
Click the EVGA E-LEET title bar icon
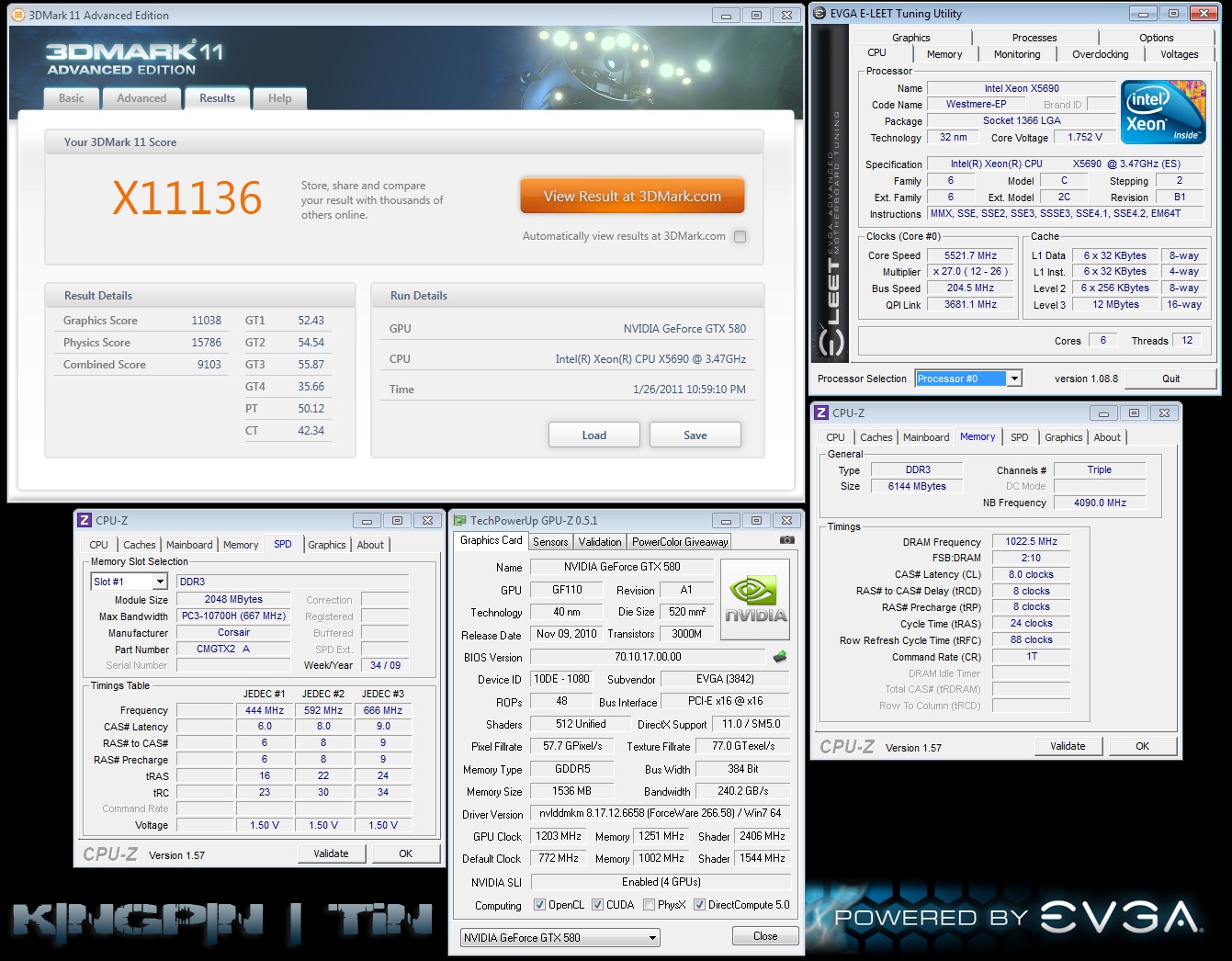coord(819,13)
